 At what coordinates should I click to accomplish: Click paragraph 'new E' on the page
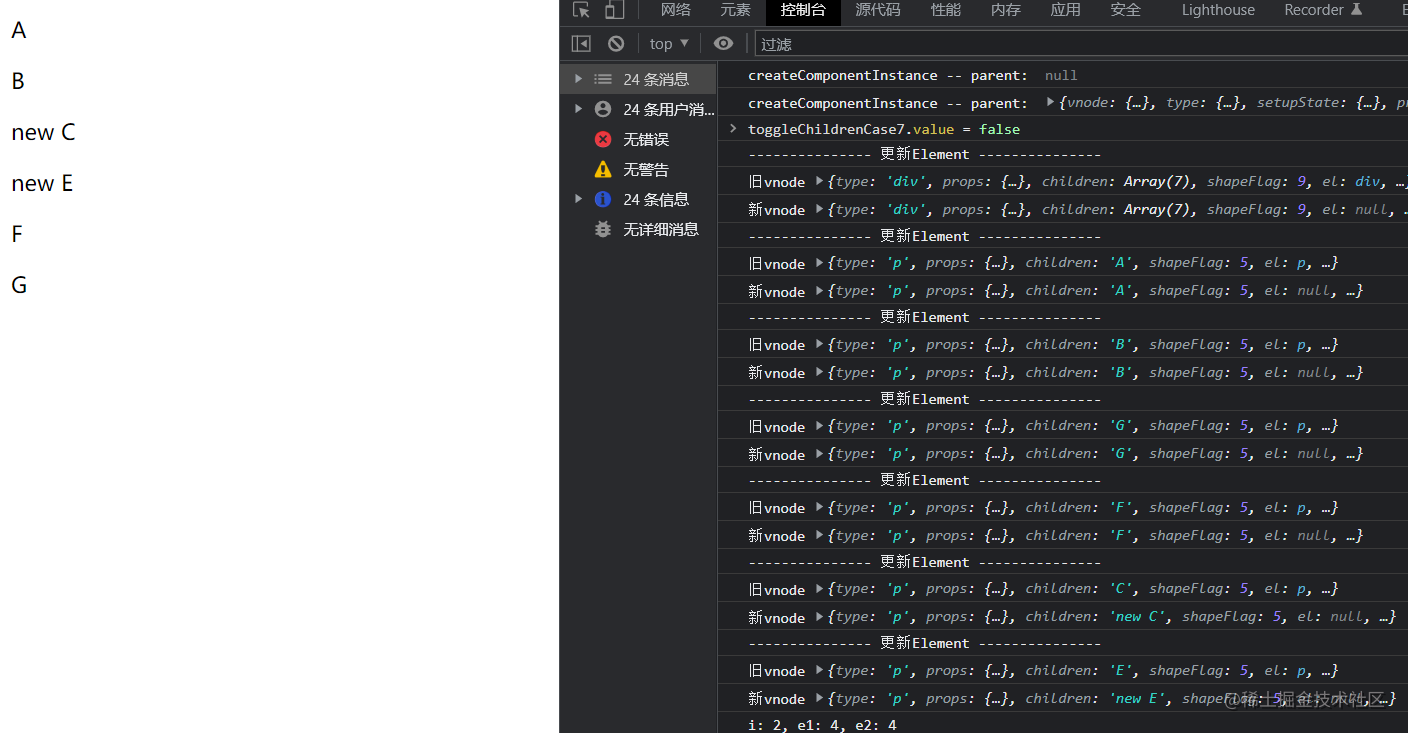[x=42, y=183]
